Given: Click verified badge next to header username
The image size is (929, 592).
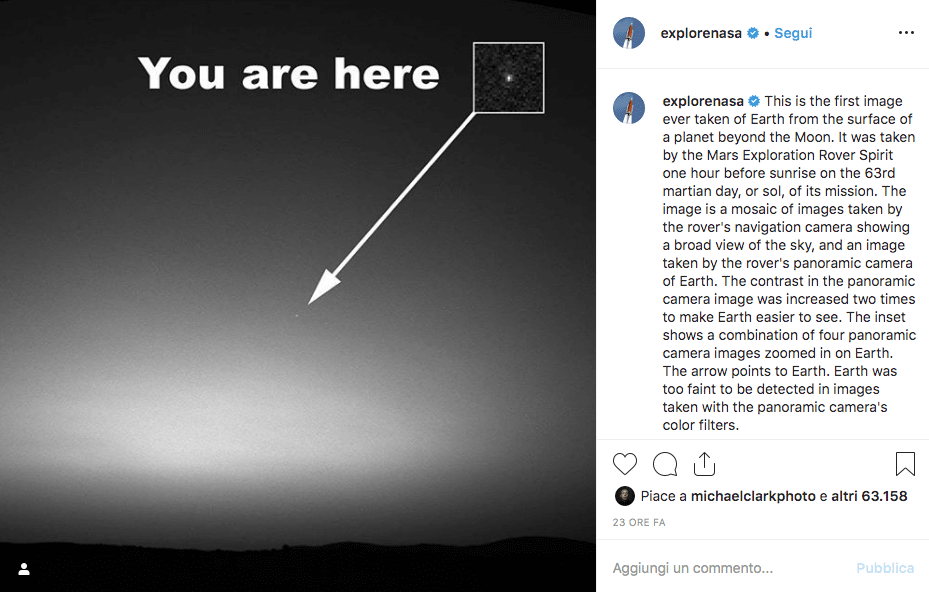Looking at the screenshot, I should point(753,33).
